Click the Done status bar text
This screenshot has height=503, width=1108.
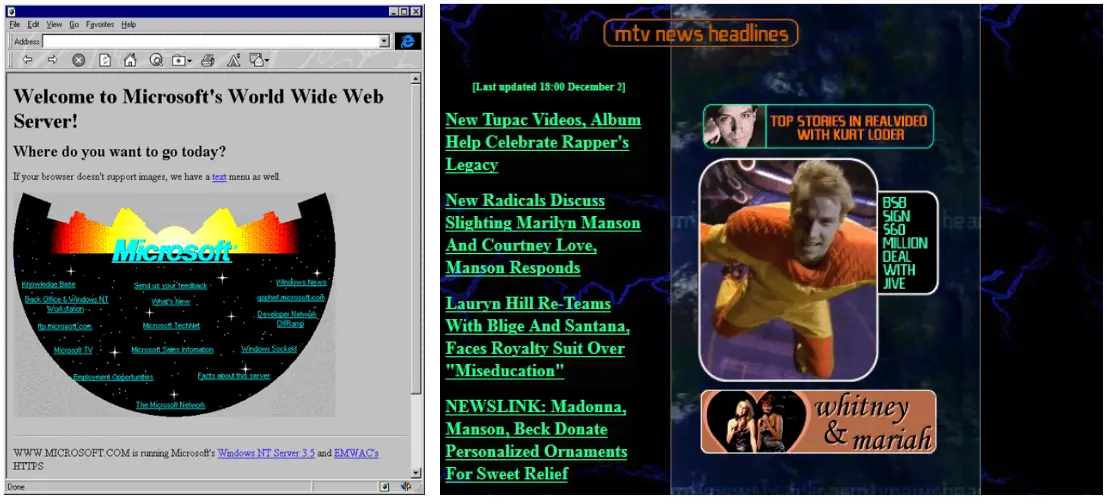tap(16, 487)
